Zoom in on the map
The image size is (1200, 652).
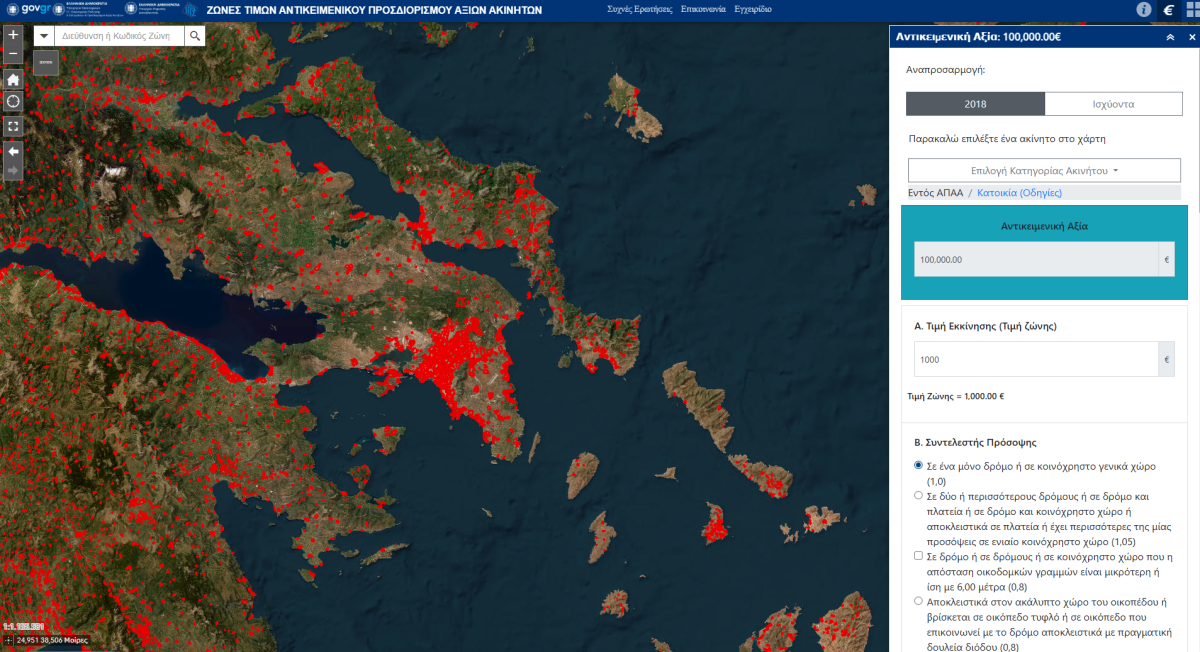point(13,34)
